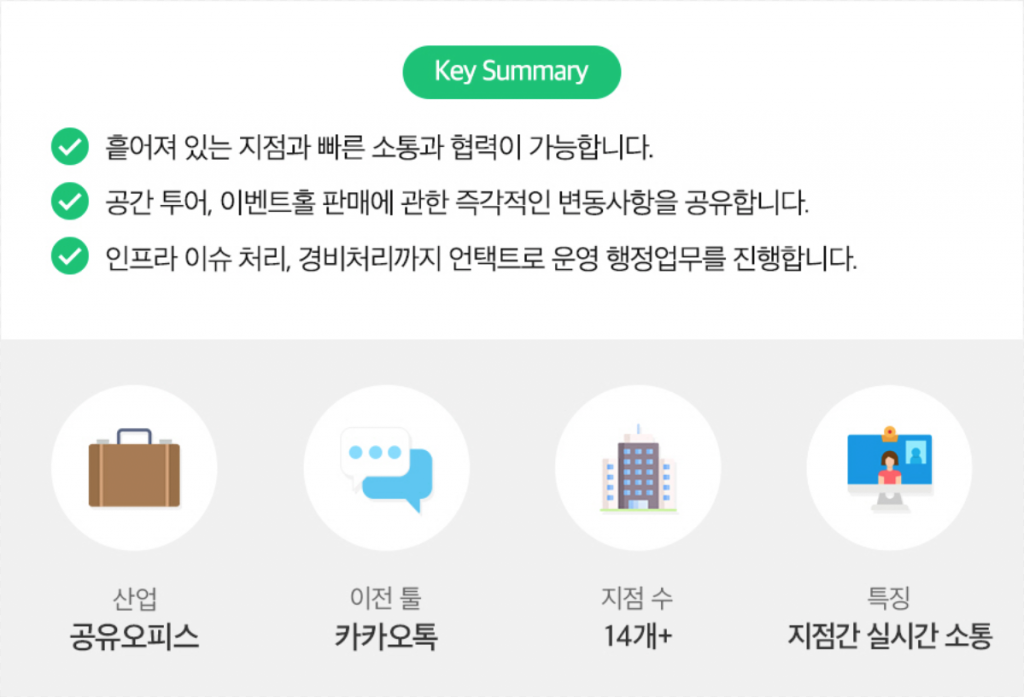Click the 이전 툴 label
Image resolution: width=1024 pixels, height=697 pixels.
pyautogui.click(x=386, y=599)
